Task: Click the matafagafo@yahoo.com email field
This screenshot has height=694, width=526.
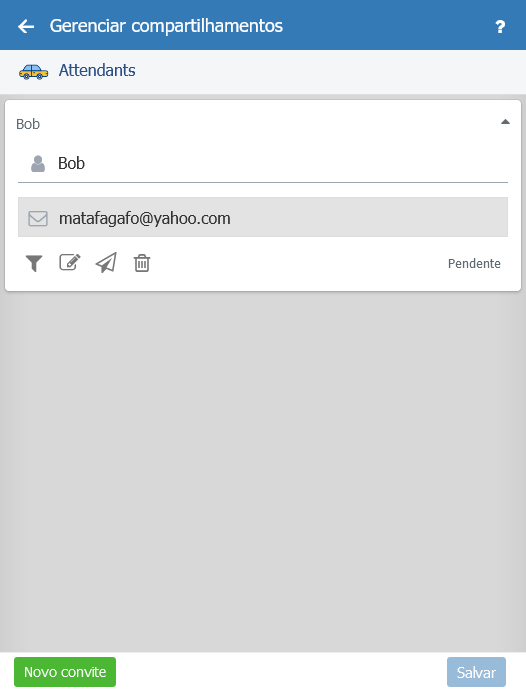Action: (263, 217)
